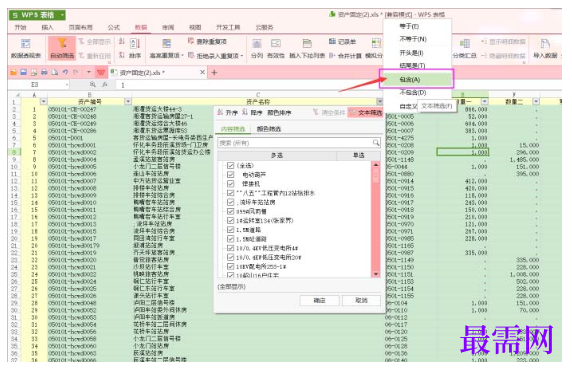Click the 导入数据 import data icon

click(545, 44)
